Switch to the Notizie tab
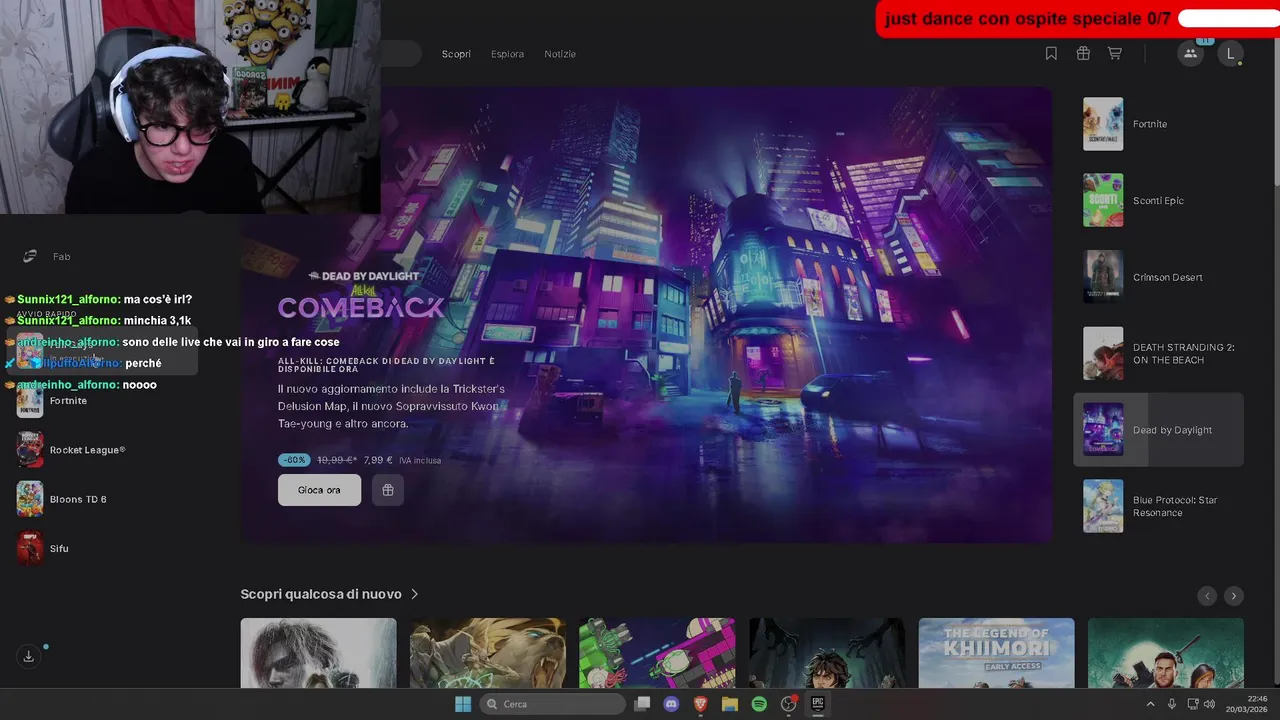1280x720 pixels. pyautogui.click(x=560, y=54)
